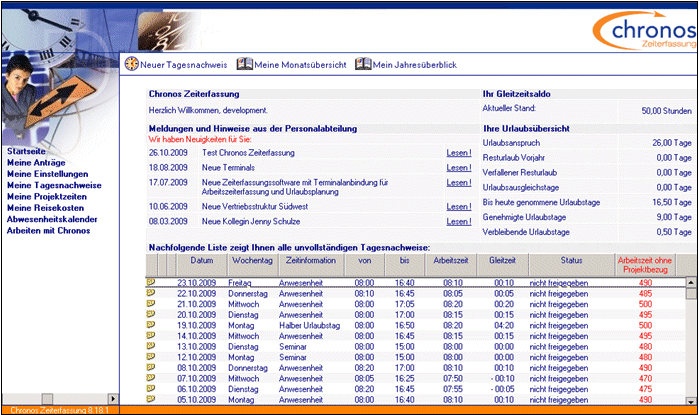The width and height of the screenshot is (699, 415).
Task: Click the 26,00 Tage Urlaubsanspruch value
Action: (x=672, y=143)
